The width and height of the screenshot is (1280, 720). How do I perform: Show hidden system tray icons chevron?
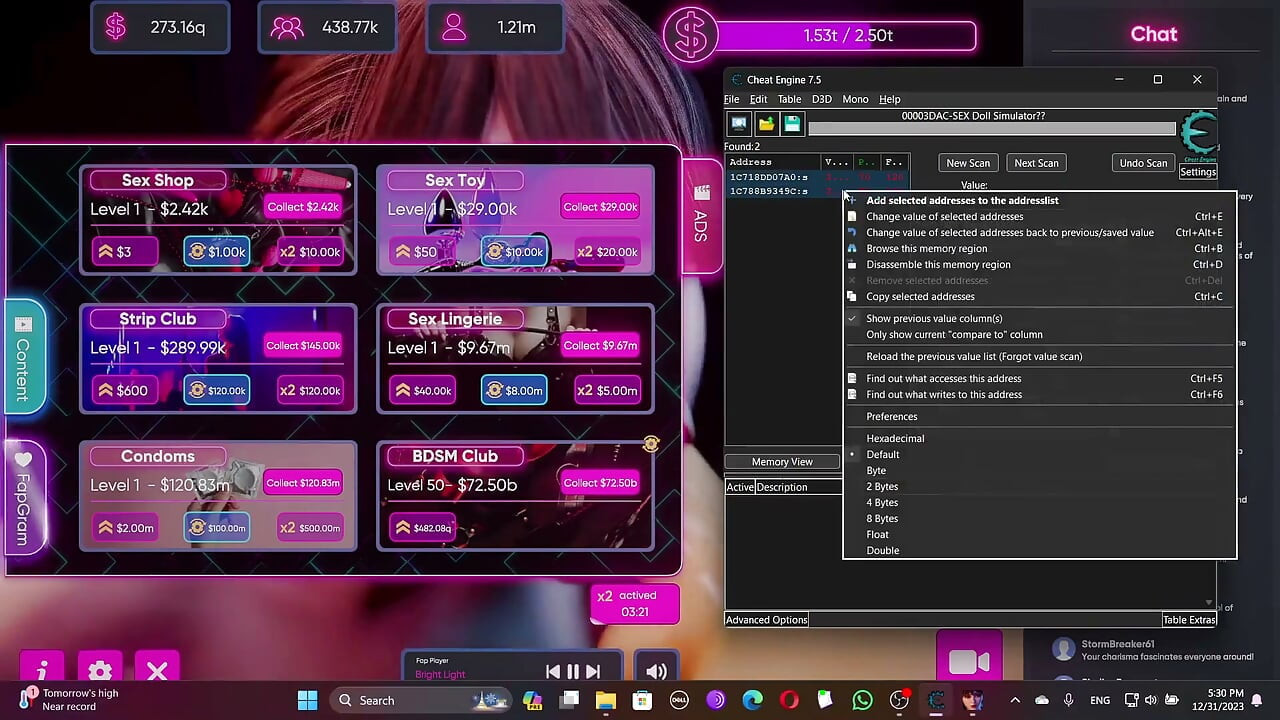pos(1015,700)
